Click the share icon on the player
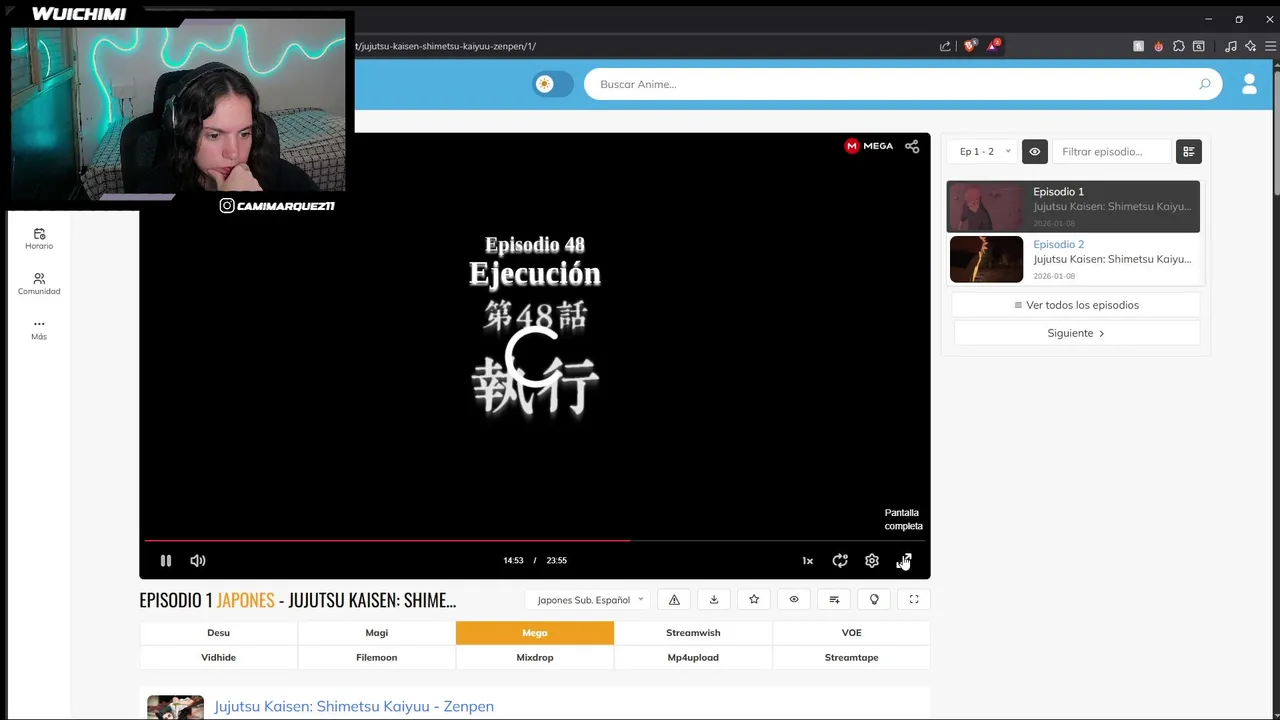This screenshot has height=720, width=1280. coord(912,146)
